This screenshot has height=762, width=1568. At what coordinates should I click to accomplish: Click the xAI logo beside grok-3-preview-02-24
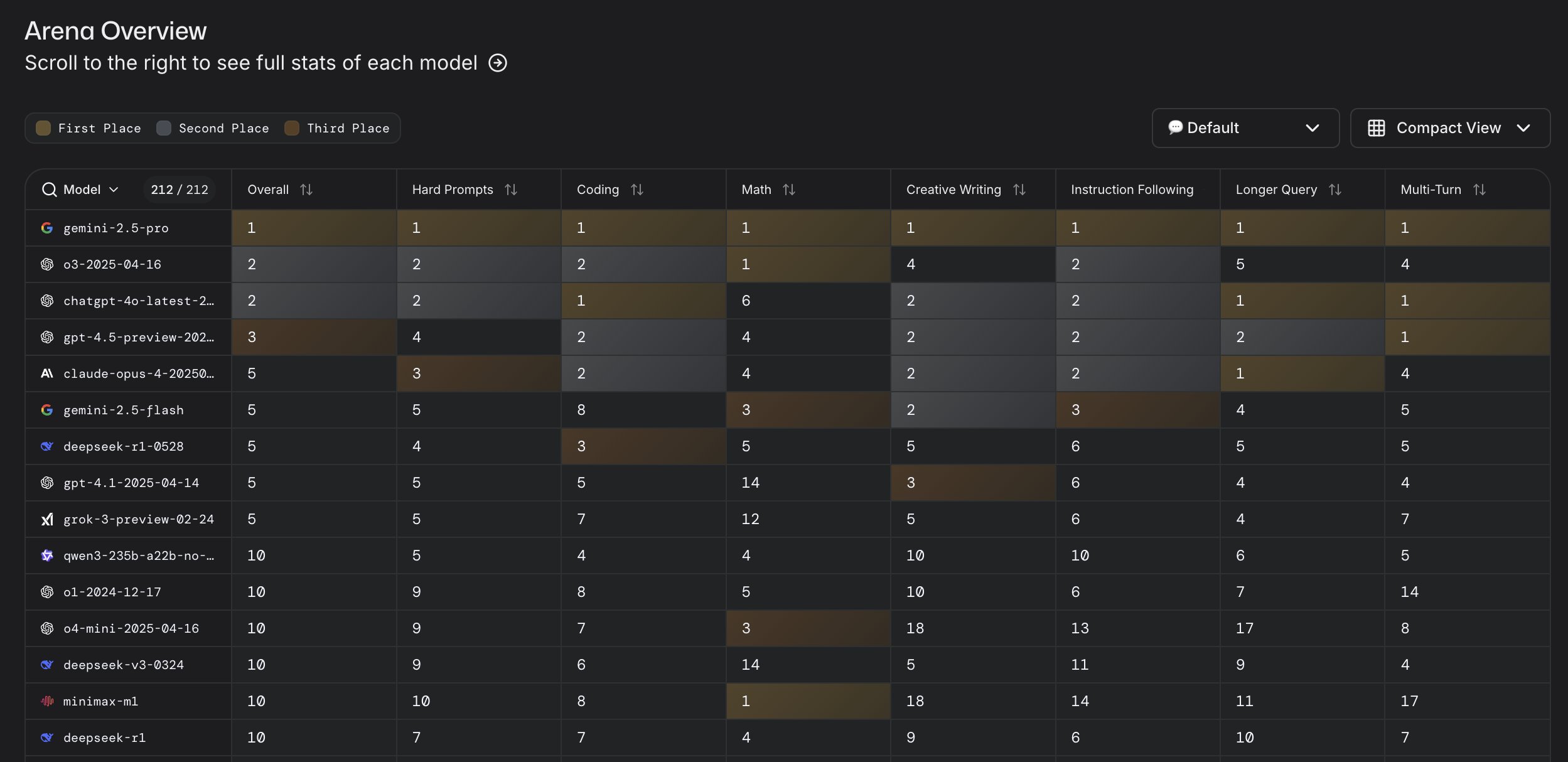coord(47,519)
